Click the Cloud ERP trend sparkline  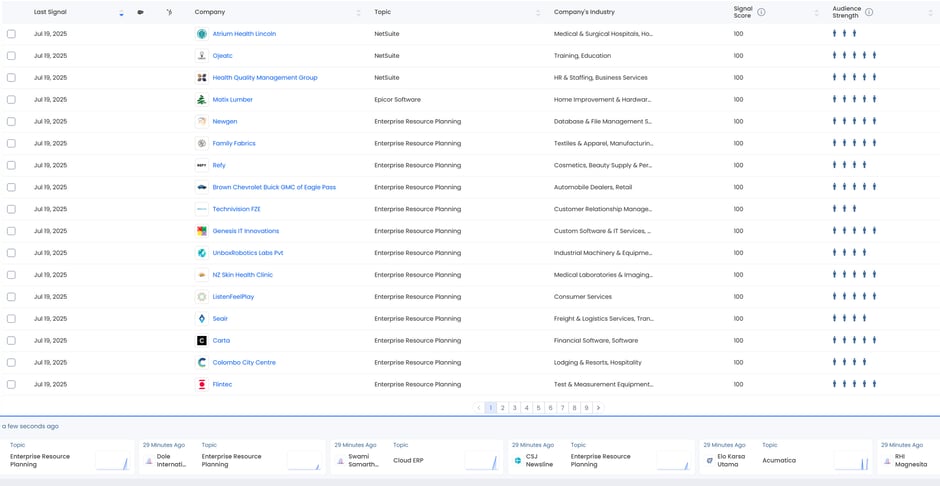pos(481,461)
